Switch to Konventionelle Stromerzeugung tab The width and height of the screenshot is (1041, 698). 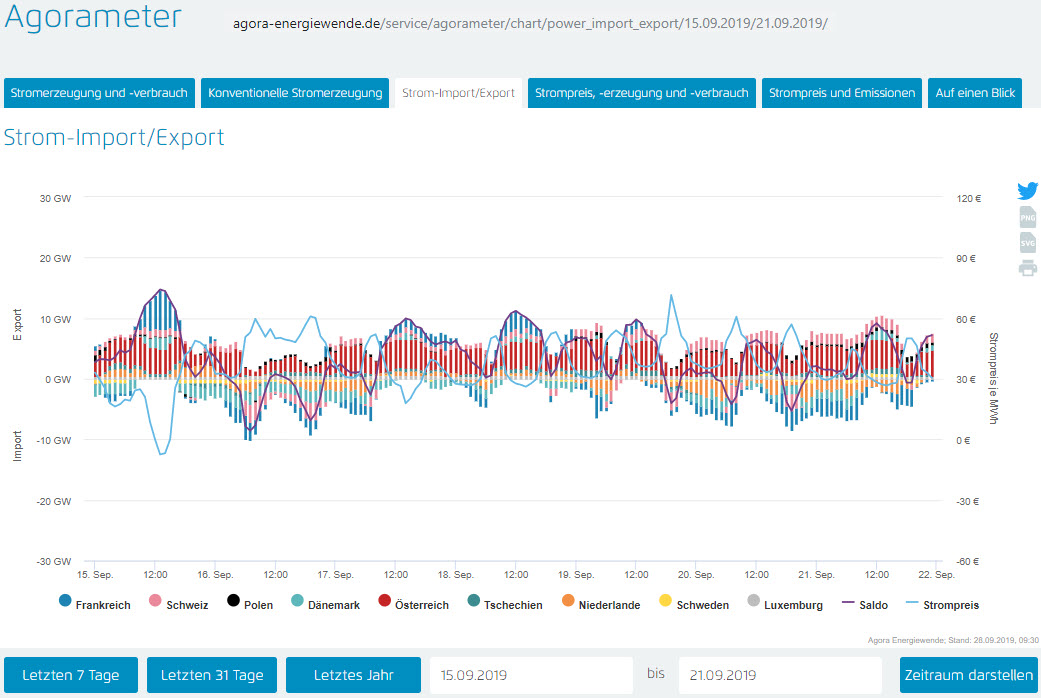pyautogui.click(x=295, y=93)
